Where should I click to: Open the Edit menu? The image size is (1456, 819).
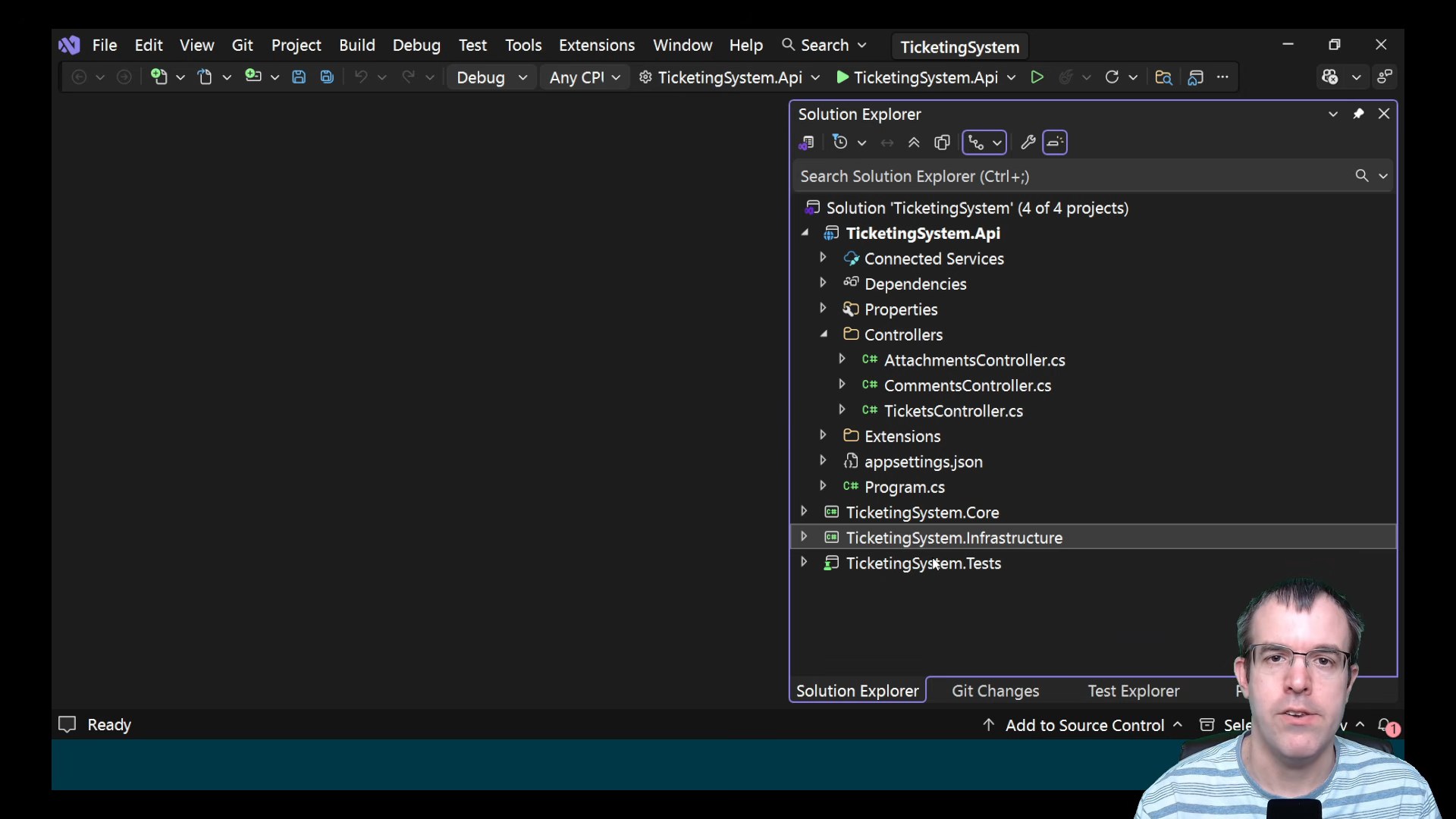tap(149, 45)
